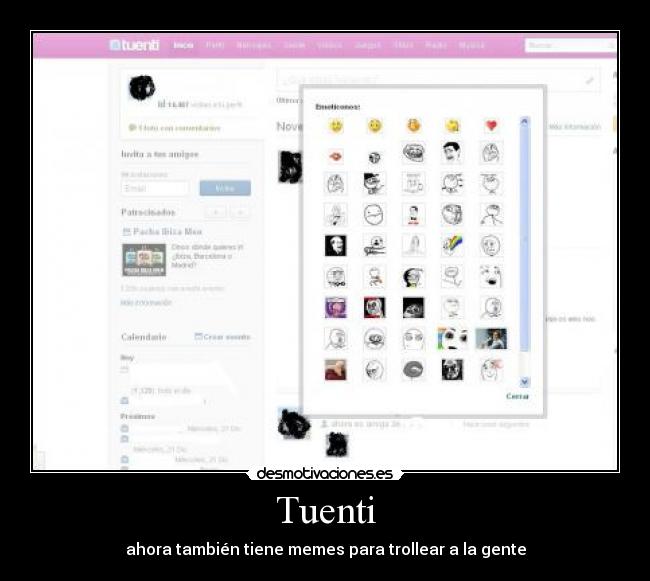
Task: Click the Email invitation input field
Action: [x=155, y=189]
